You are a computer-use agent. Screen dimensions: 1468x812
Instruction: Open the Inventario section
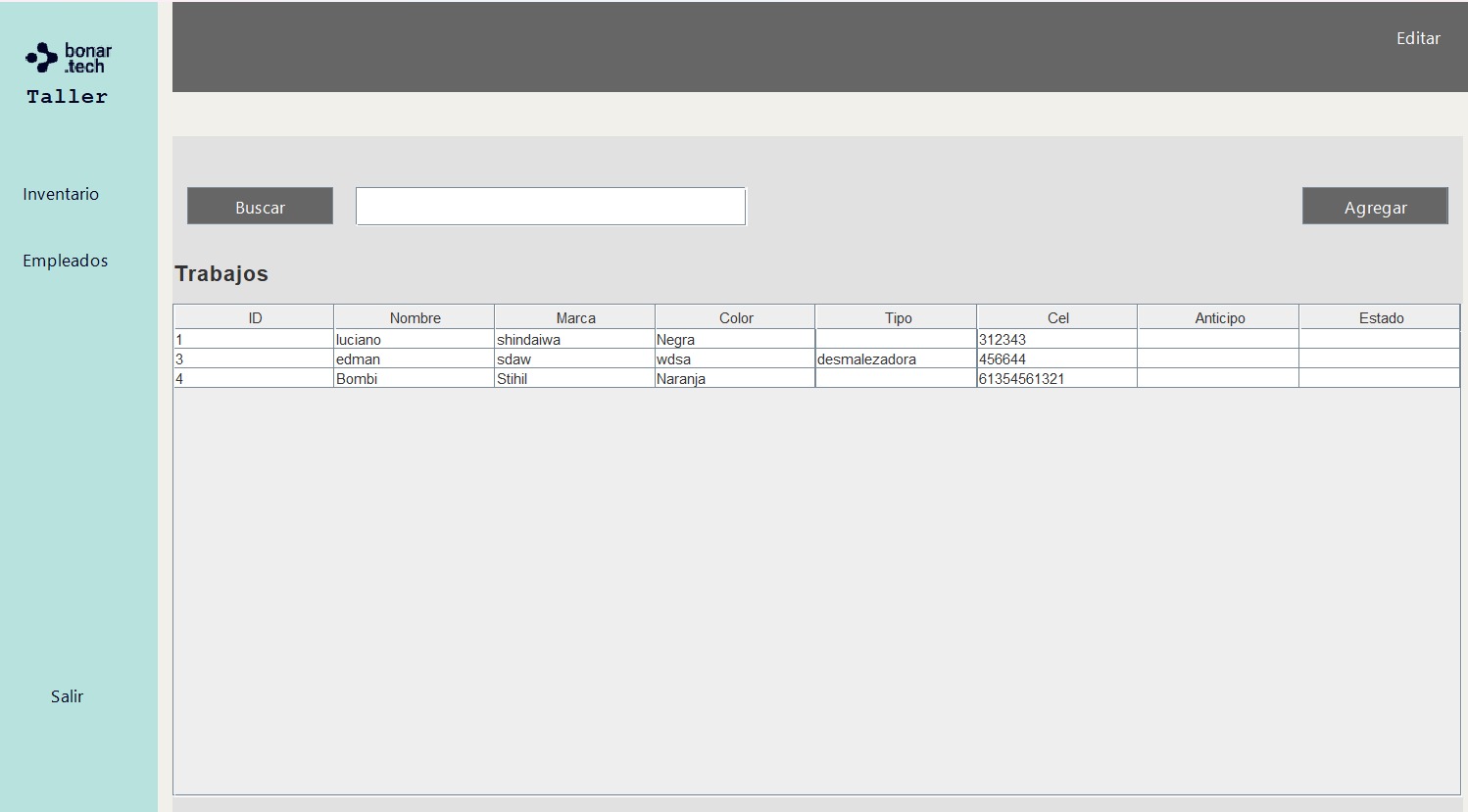point(61,194)
